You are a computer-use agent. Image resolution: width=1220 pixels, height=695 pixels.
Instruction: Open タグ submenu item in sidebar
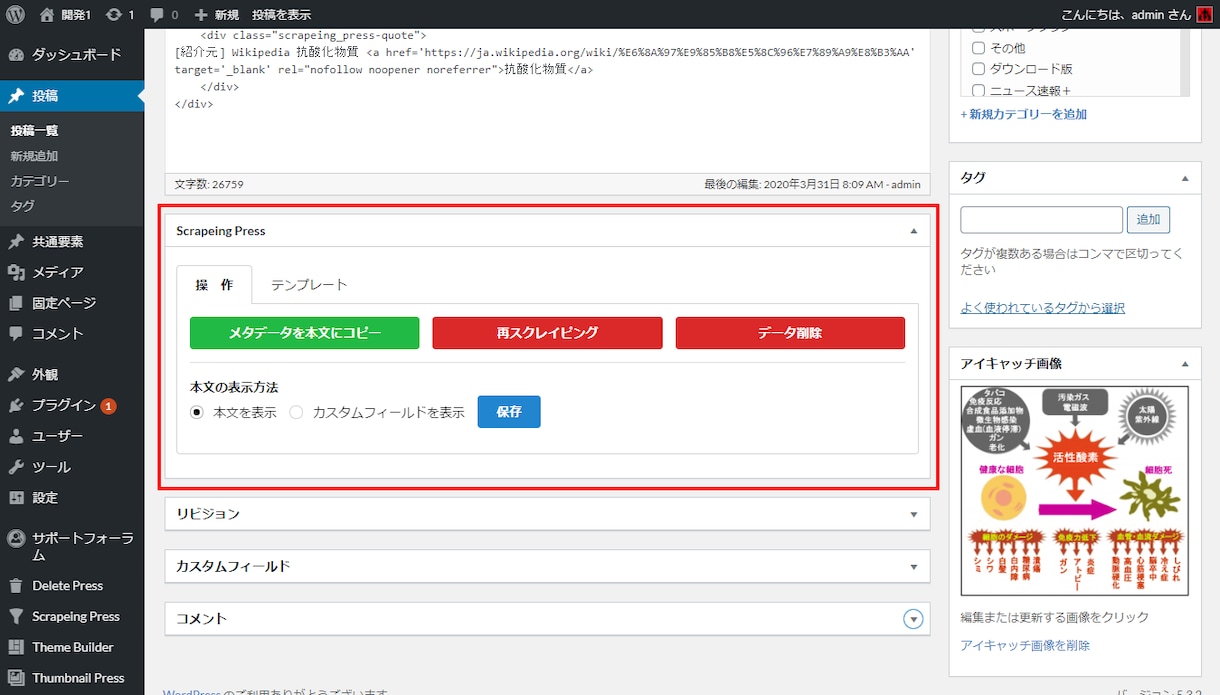pyautogui.click(x=22, y=206)
